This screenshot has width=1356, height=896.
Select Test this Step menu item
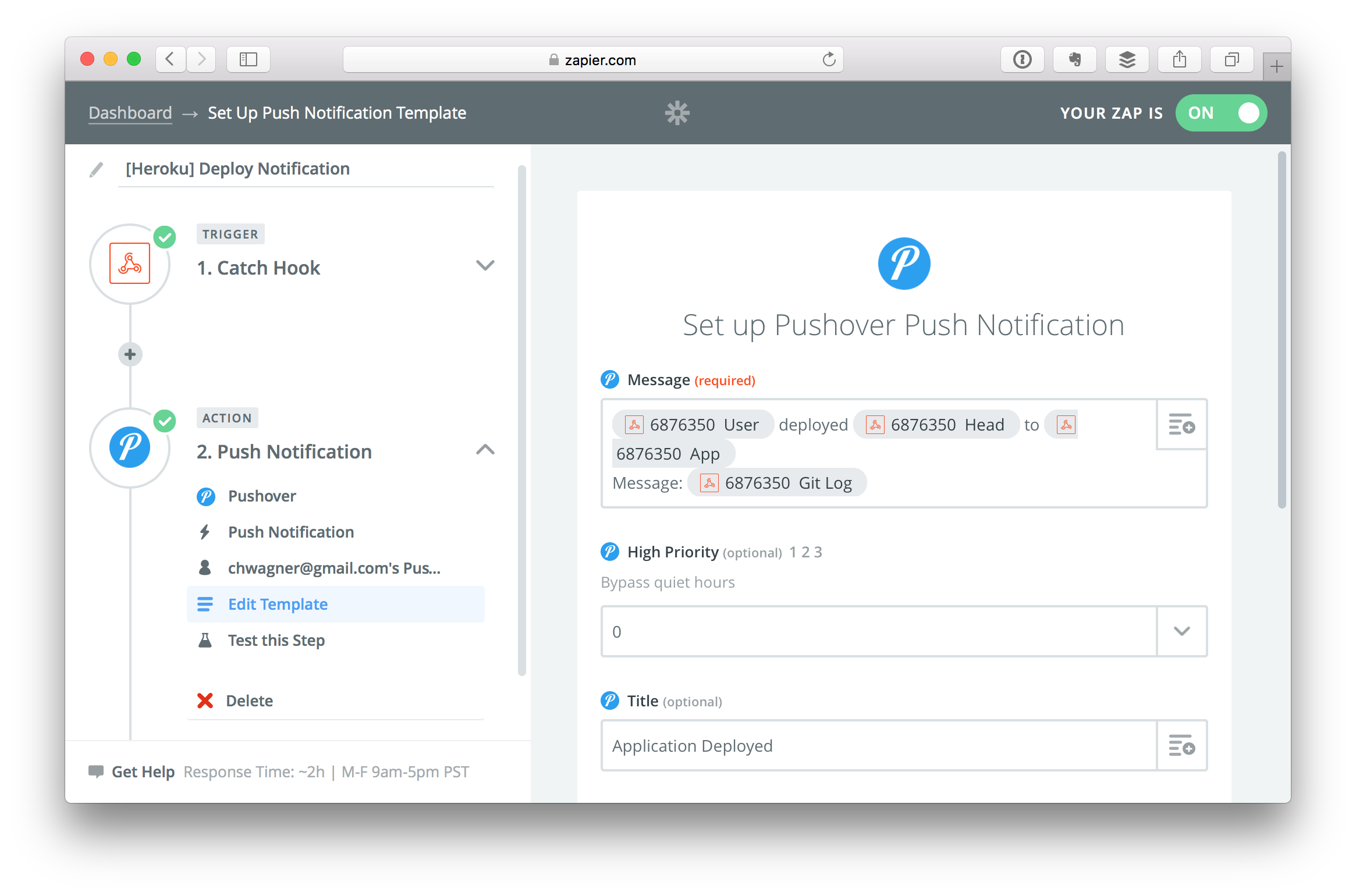(x=276, y=640)
